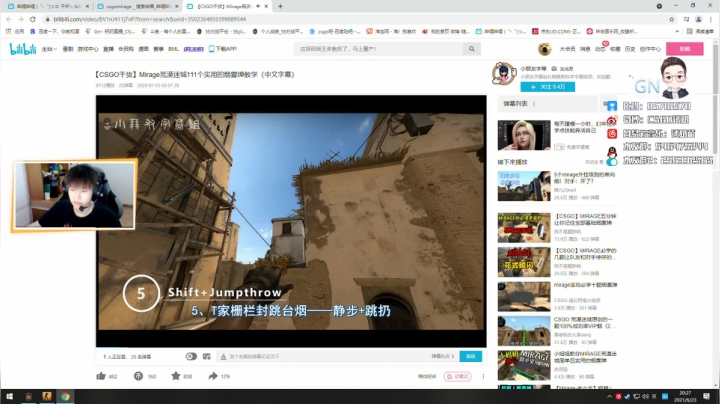Open 会员购 in the bilibili nav bar

pyautogui.click(x=126, y=49)
